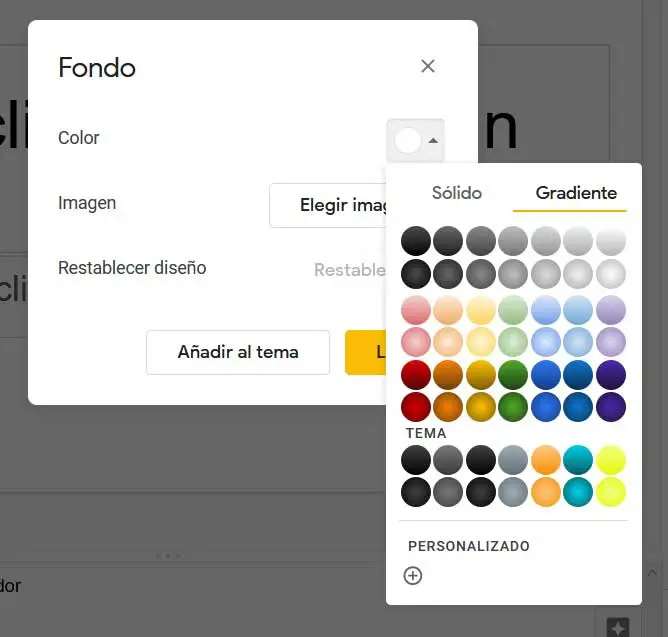Click the Elegir imagen button
The image size is (668, 637).
tap(329, 205)
